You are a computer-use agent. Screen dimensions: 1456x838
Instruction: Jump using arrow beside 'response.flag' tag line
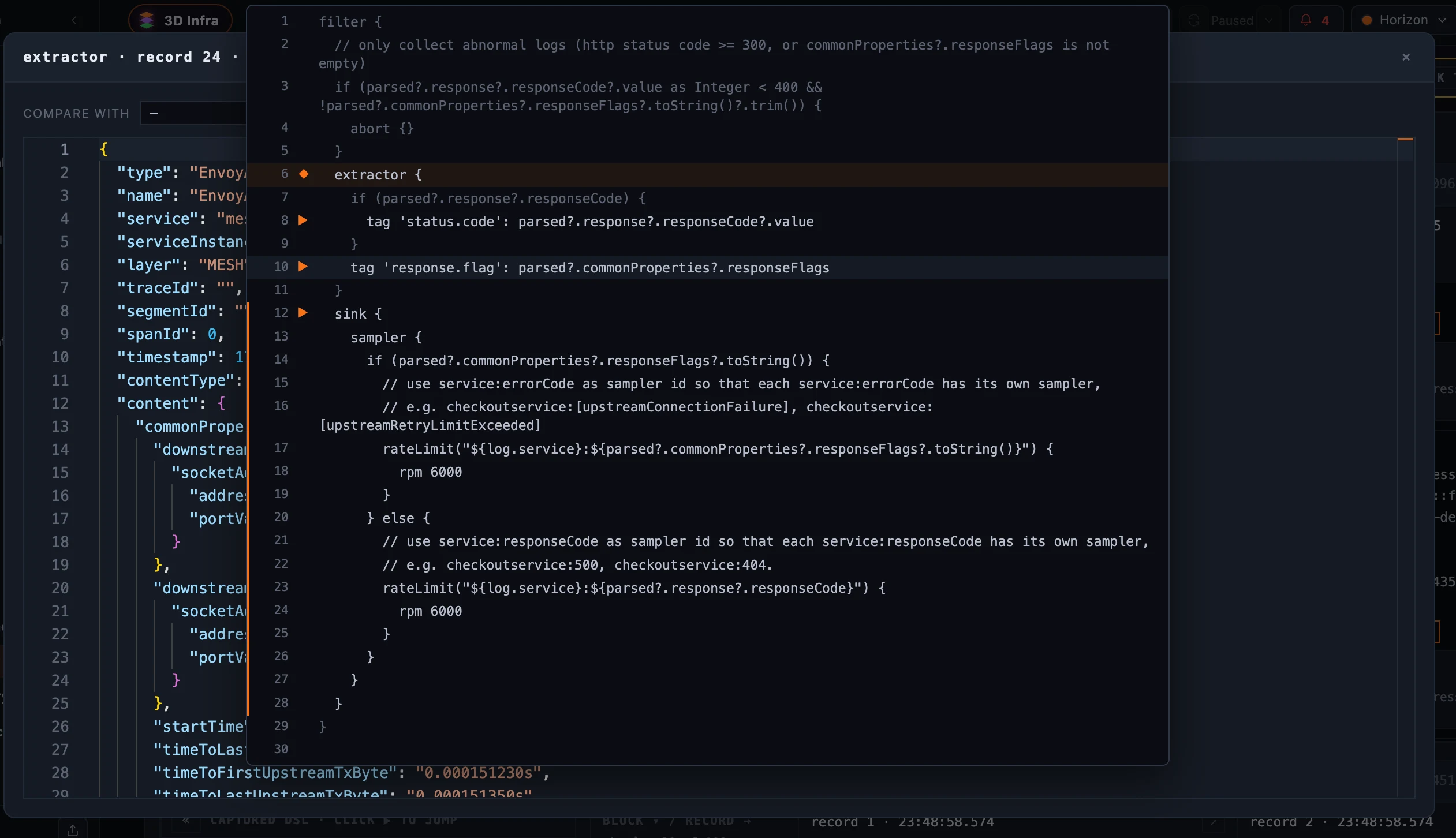(303, 266)
